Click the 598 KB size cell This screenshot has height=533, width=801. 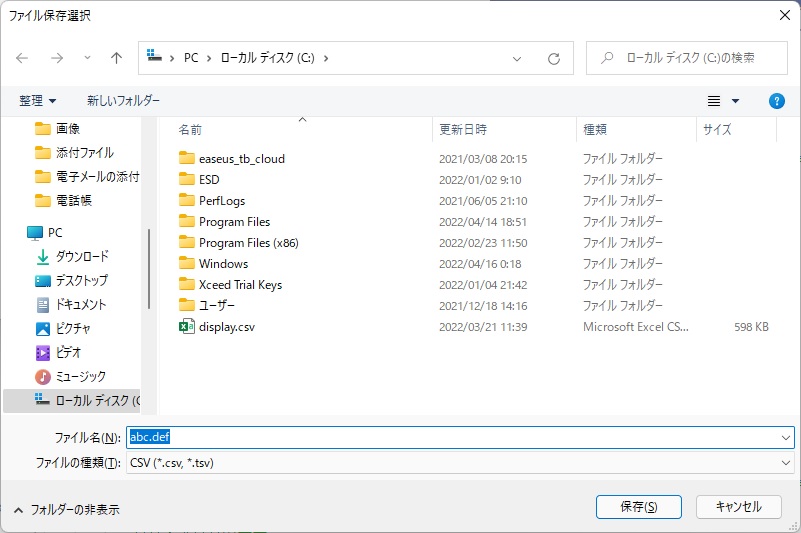tap(751, 327)
